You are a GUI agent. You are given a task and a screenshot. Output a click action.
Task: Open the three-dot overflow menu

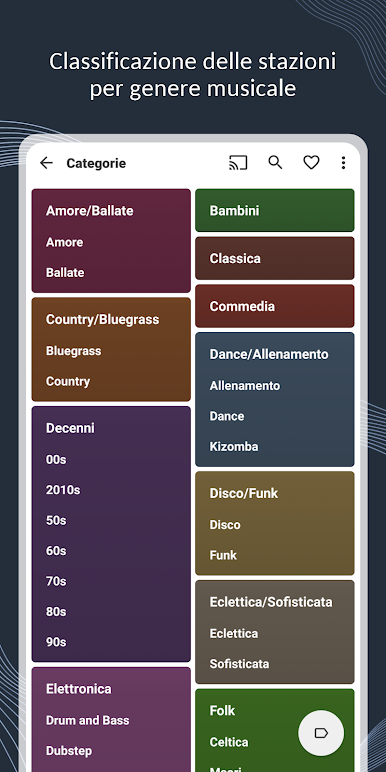click(343, 163)
